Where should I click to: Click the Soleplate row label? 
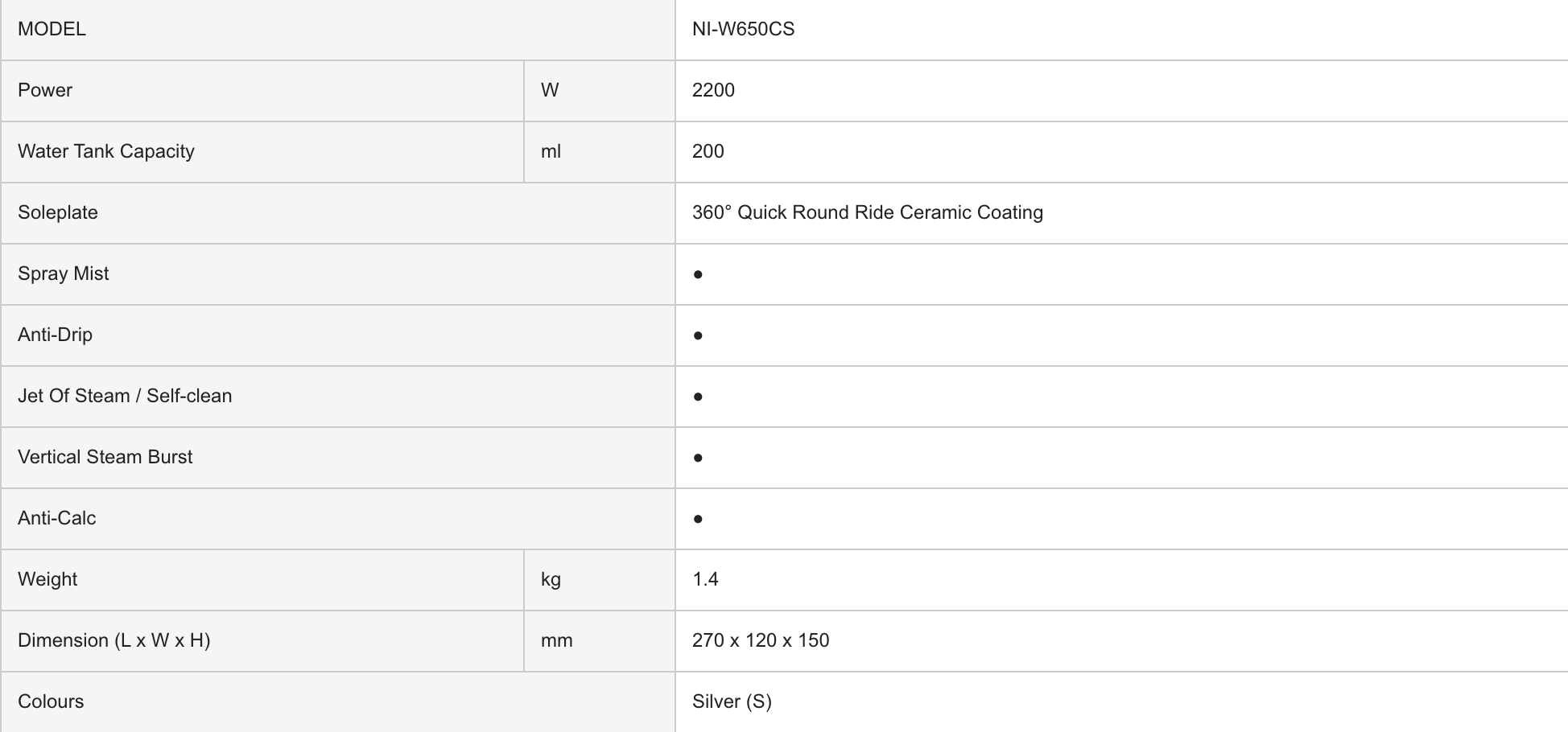pos(58,212)
